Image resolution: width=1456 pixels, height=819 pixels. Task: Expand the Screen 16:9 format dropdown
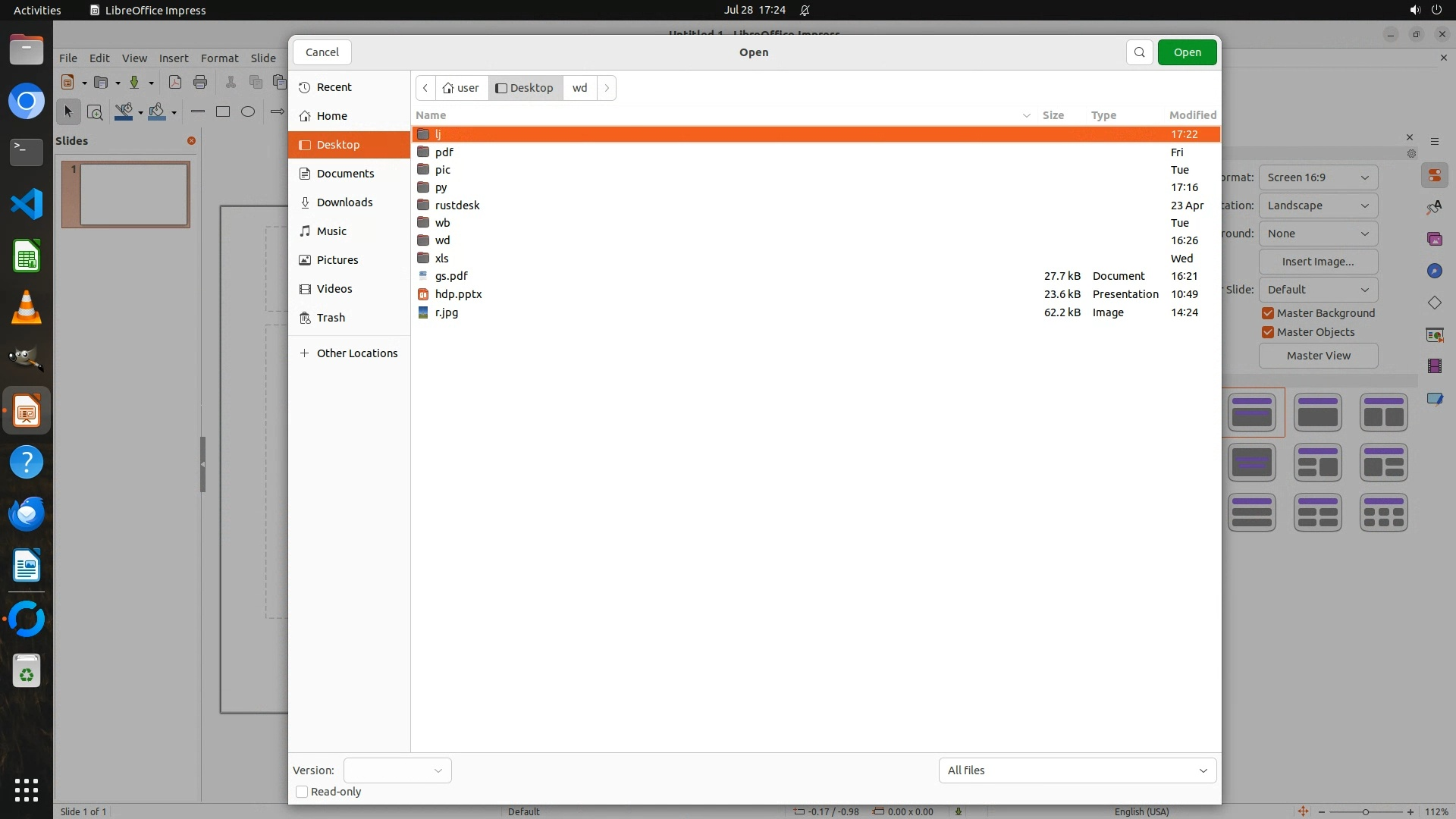pos(1318,177)
